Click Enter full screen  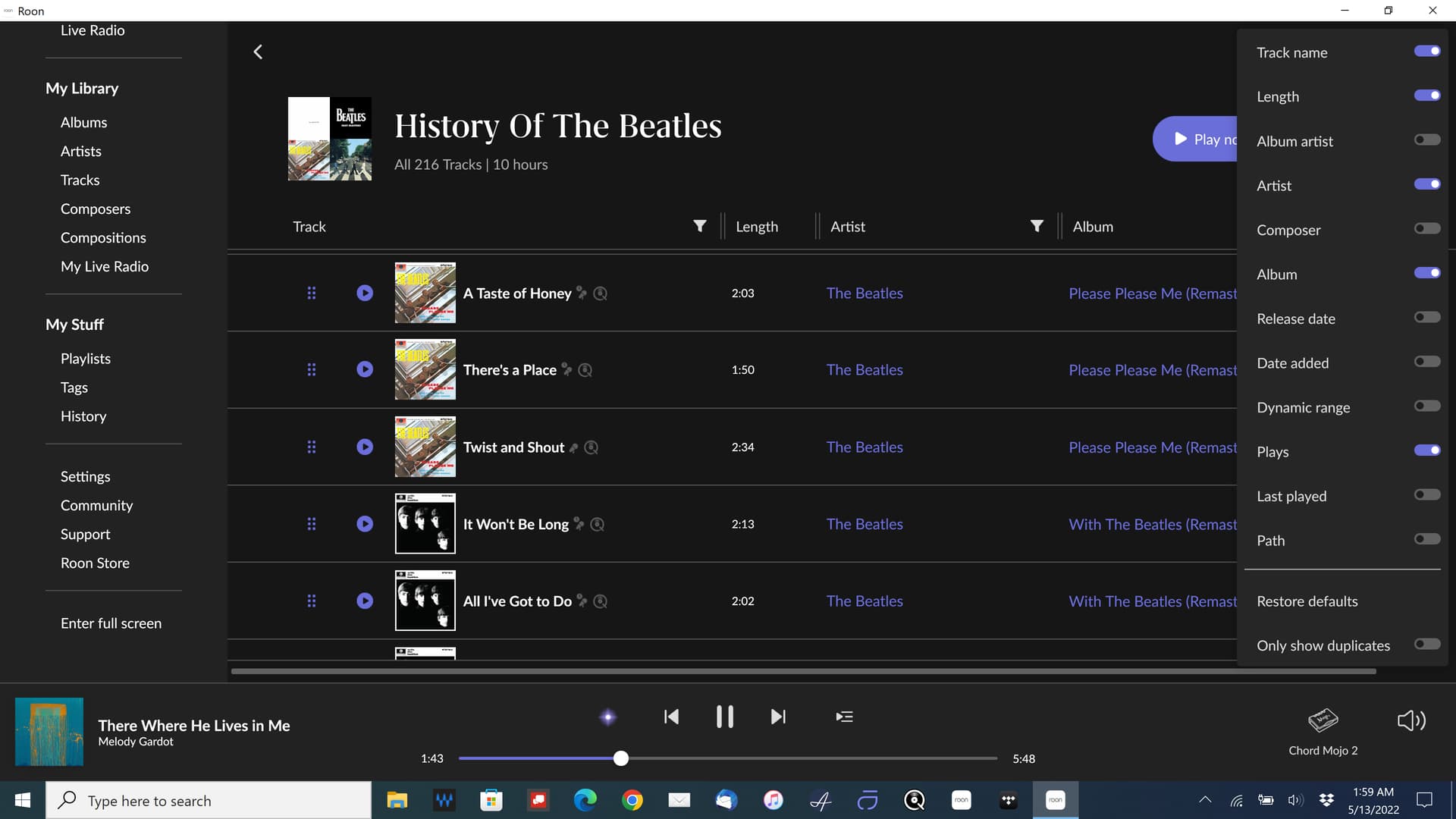(111, 623)
